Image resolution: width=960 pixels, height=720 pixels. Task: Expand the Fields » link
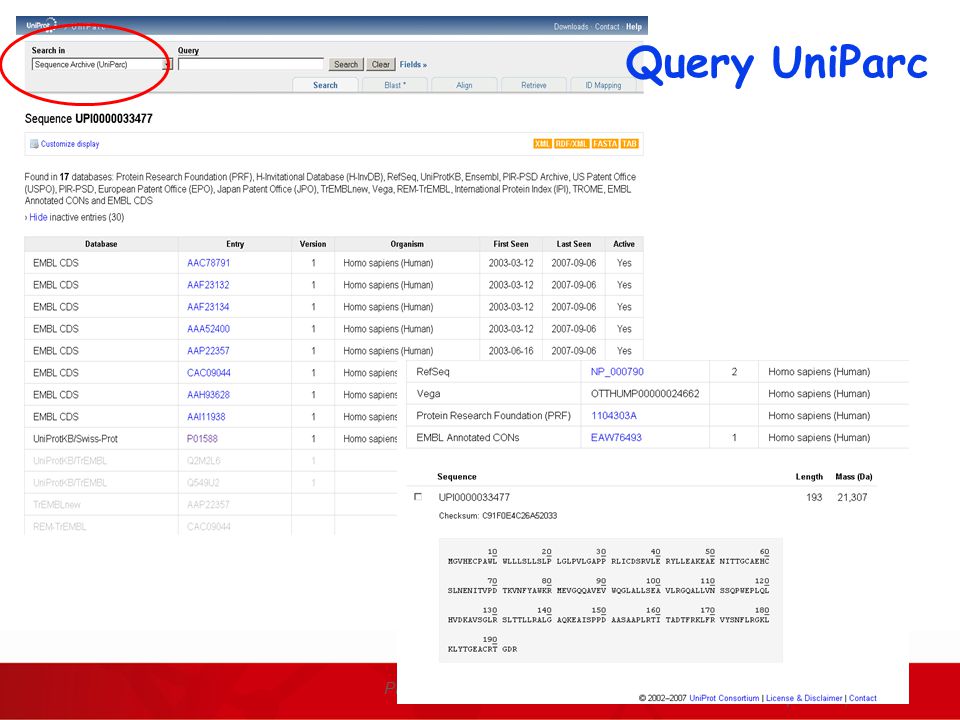click(413, 64)
